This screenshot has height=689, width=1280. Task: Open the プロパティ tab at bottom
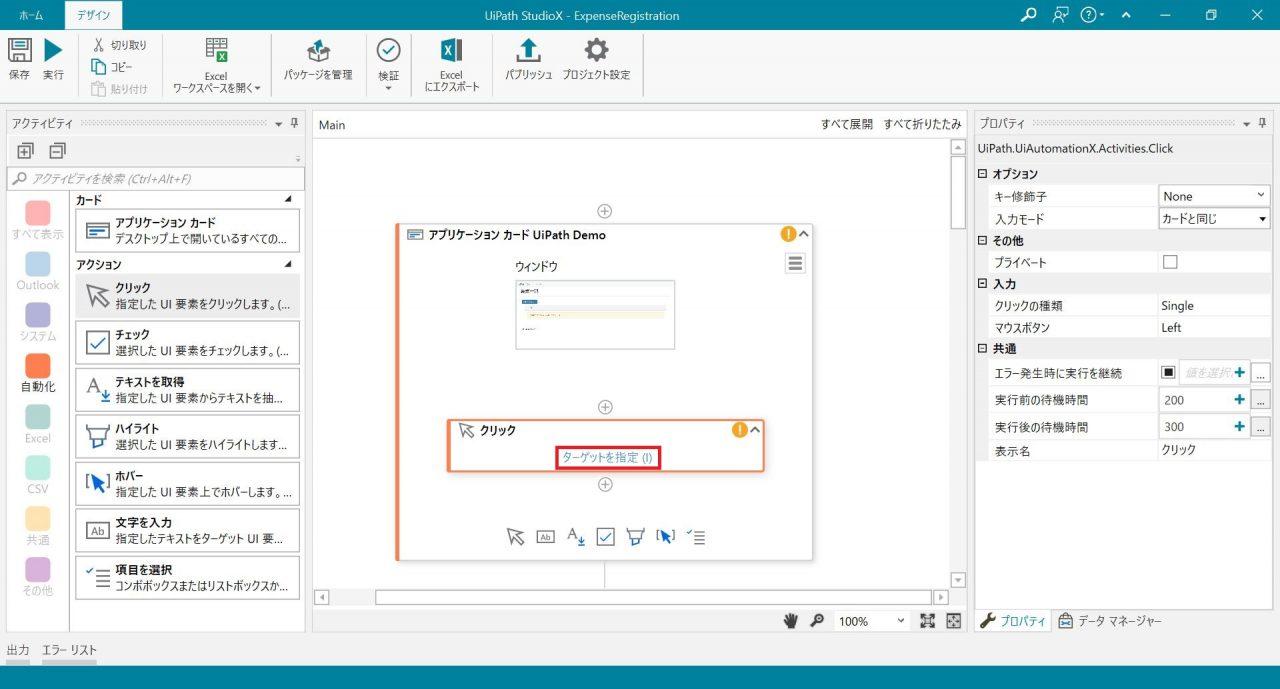pyautogui.click(x=1014, y=621)
